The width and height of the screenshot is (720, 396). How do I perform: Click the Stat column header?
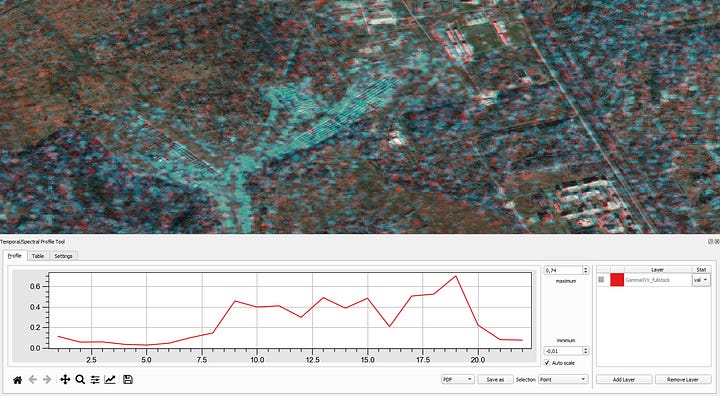click(x=701, y=270)
